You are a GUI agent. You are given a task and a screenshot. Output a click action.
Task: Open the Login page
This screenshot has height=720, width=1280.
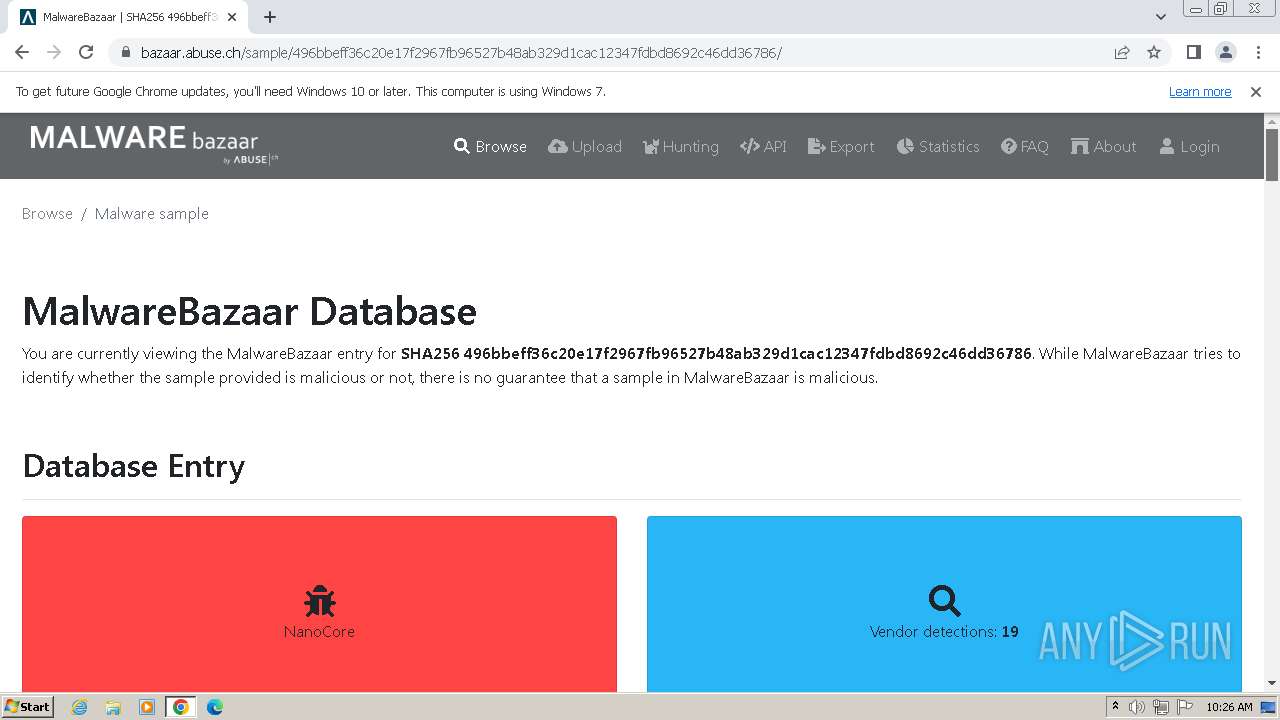click(x=1189, y=146)
